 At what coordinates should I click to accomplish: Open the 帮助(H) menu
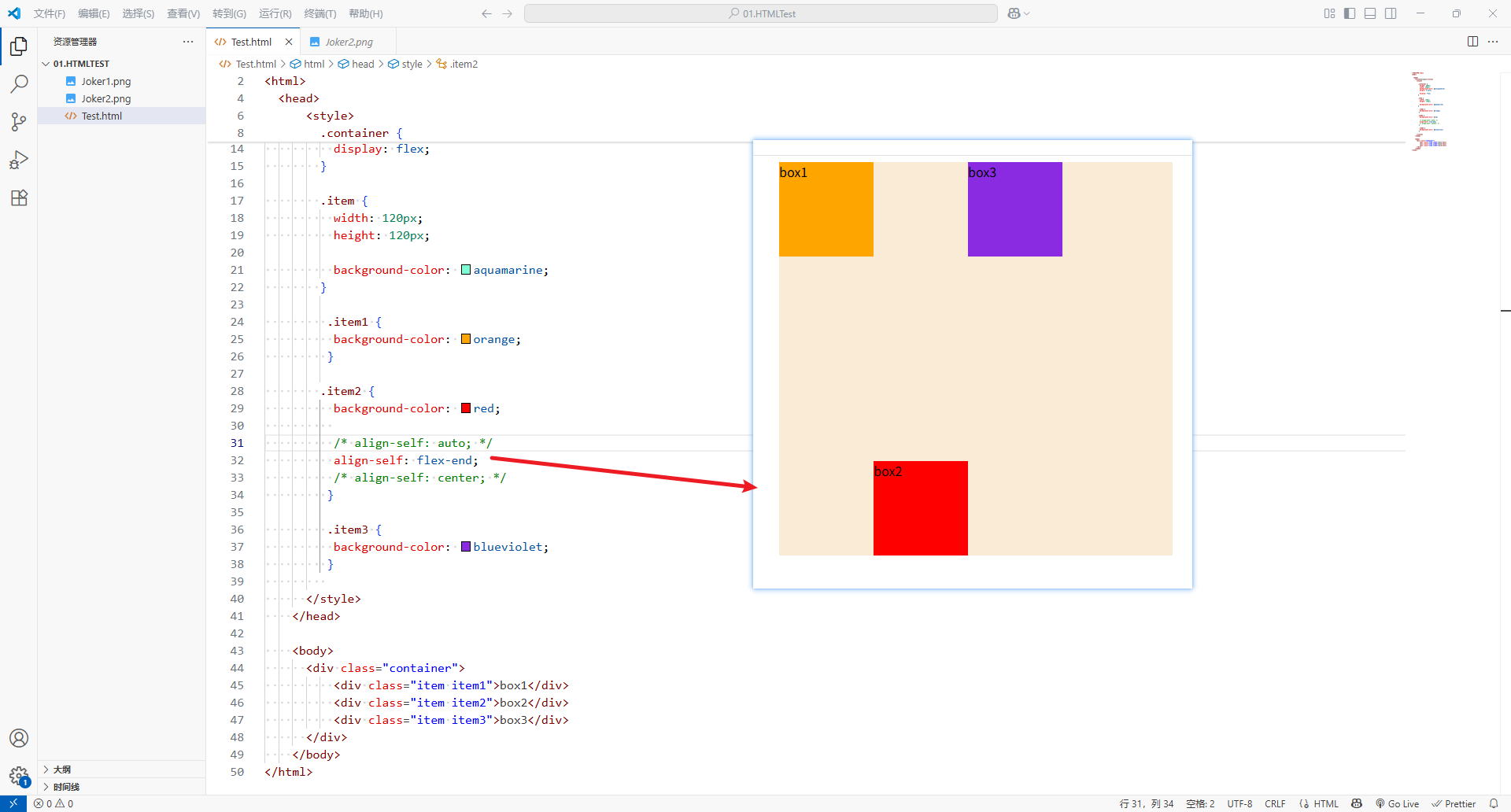pyautogui.click(x=366, y=13)
